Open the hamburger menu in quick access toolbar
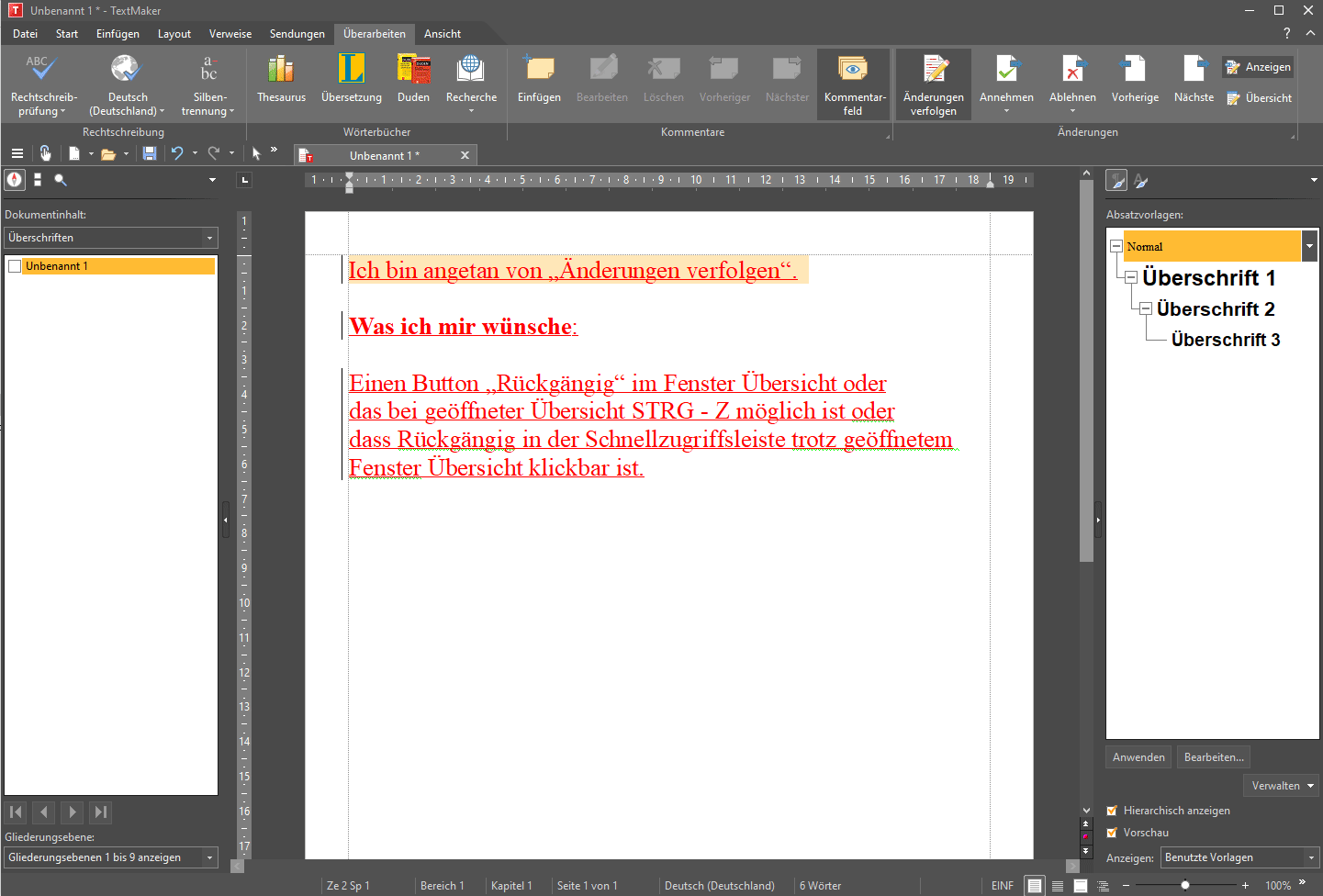The width and height of the screenshot is (1323, 896). click(x=17, y=154)
